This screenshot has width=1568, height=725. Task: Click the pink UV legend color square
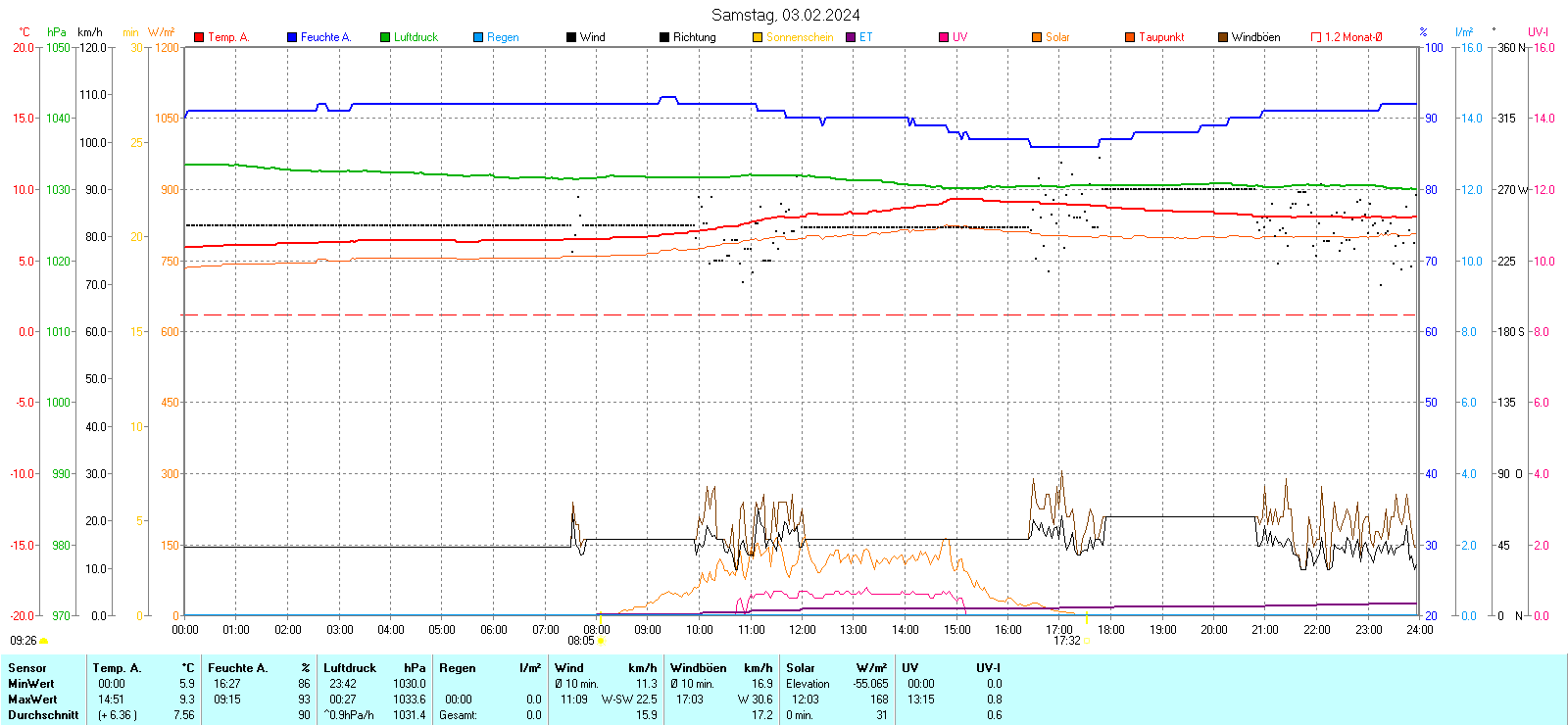[944, 37]
